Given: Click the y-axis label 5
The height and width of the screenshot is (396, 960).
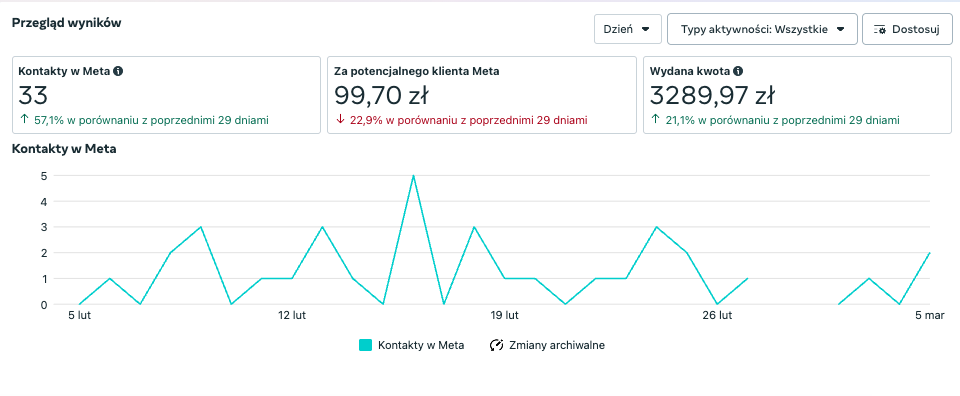Looking at the screenshot, I should point(45,176).
